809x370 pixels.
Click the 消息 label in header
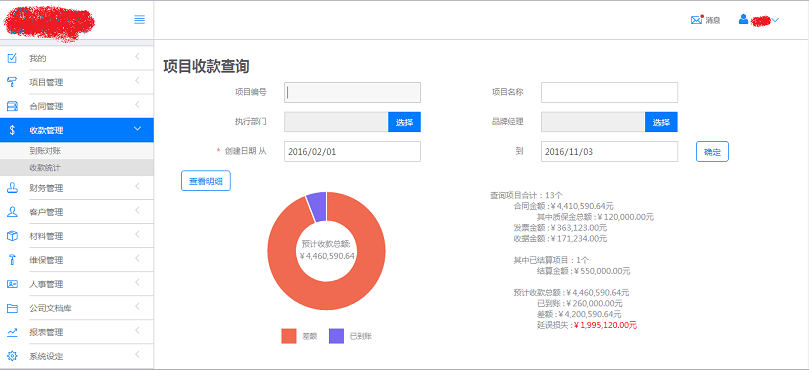(x=713, y=21)
